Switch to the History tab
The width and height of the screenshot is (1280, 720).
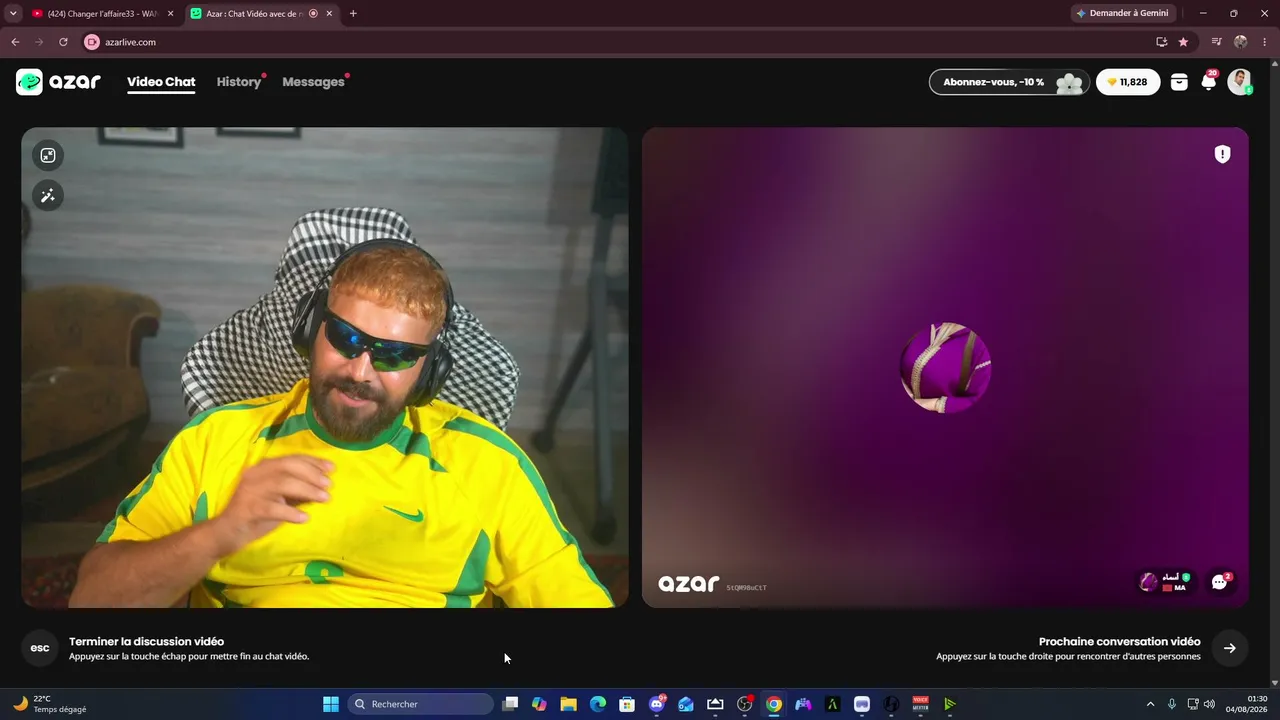tap(239, 82)
